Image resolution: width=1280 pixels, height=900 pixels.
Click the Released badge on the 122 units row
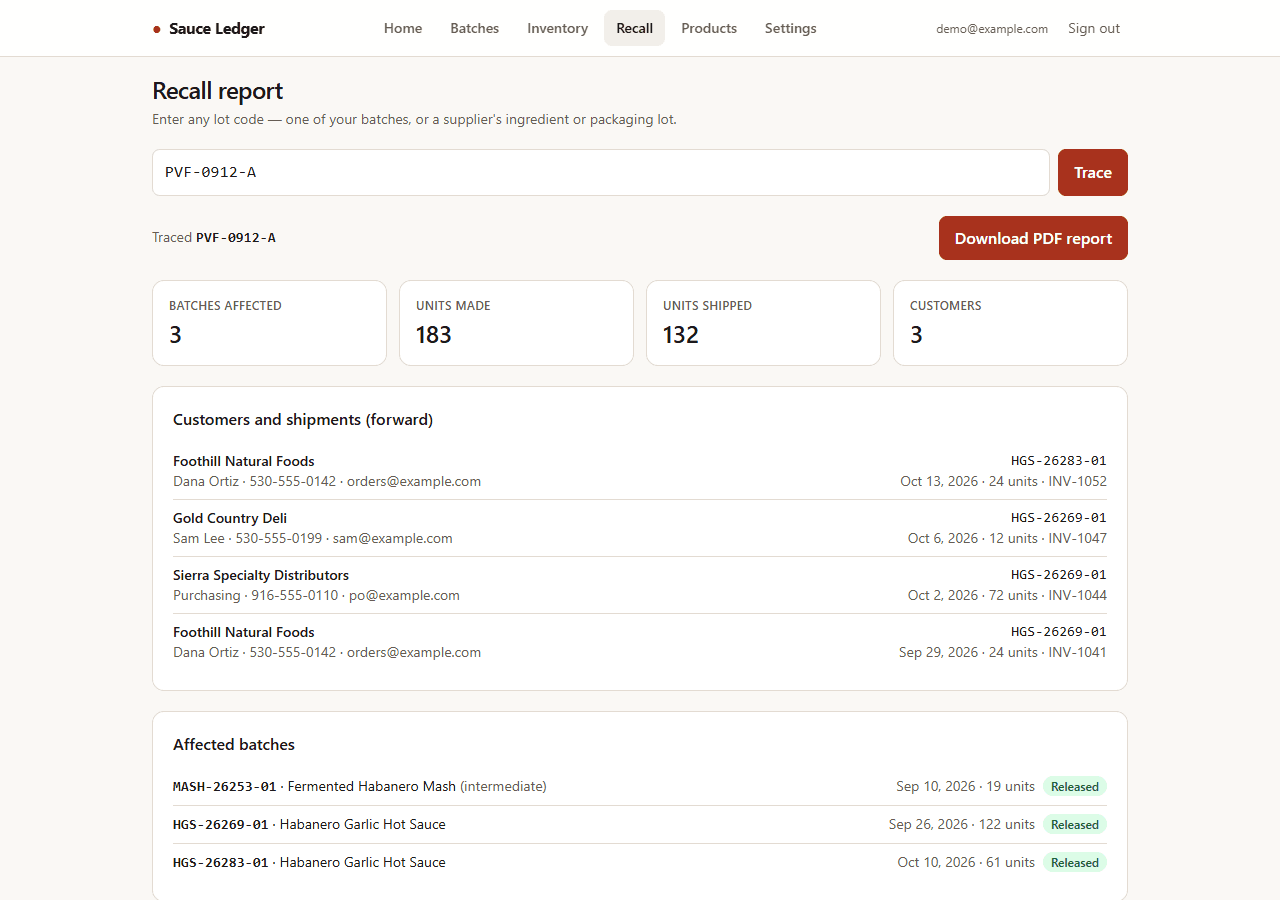click(x=1075, y=824)
